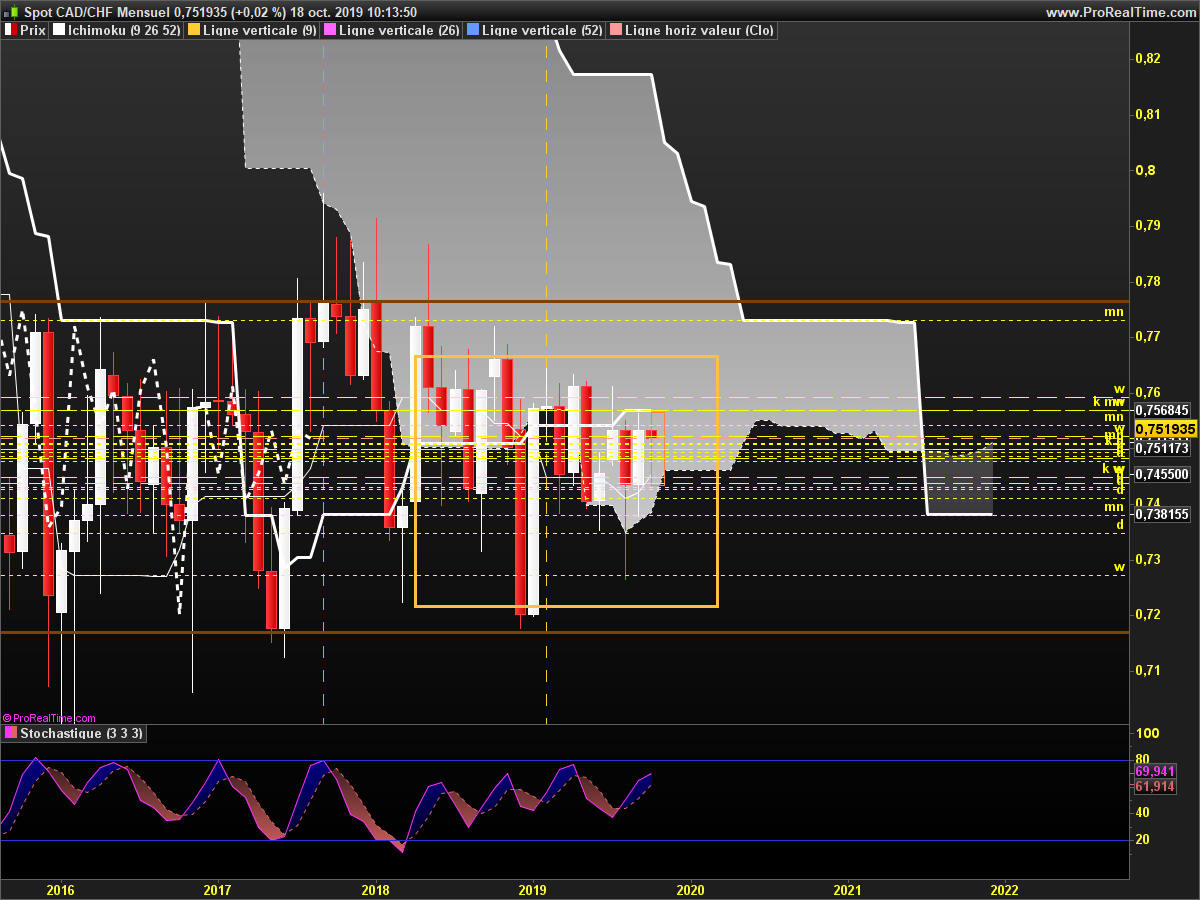
Task: Click the 2019 marker on time axis
Action: [532, 890]
